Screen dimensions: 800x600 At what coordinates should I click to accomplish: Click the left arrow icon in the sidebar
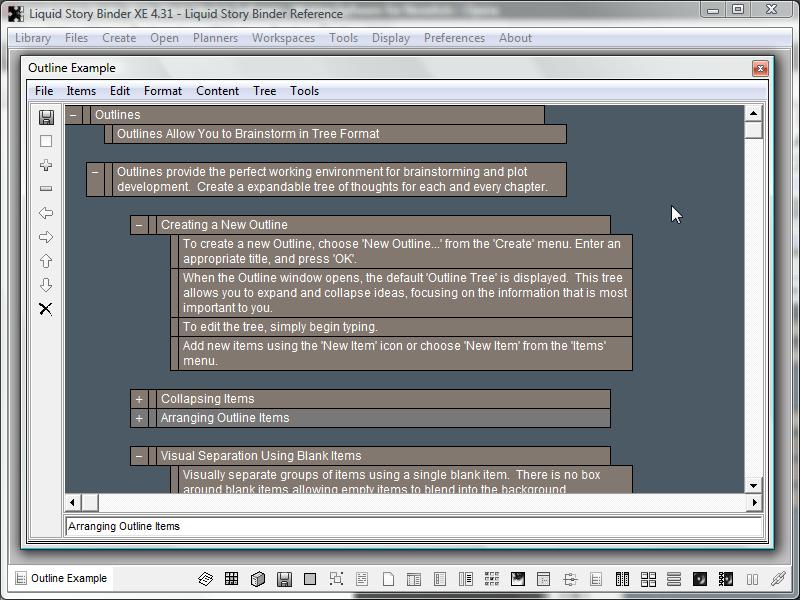point(46,213)
